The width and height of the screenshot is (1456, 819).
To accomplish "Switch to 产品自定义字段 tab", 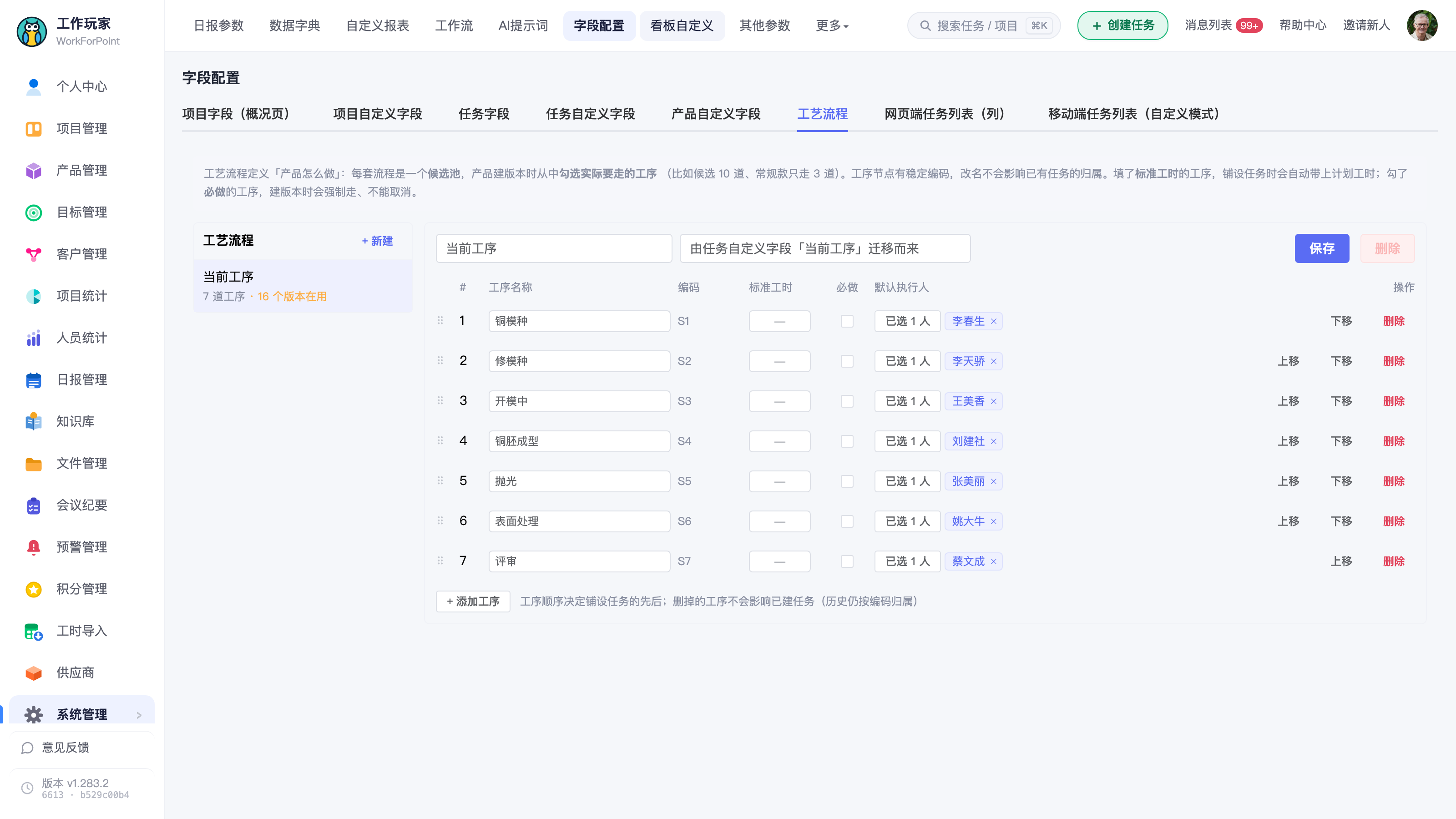I will pos(716,114).
